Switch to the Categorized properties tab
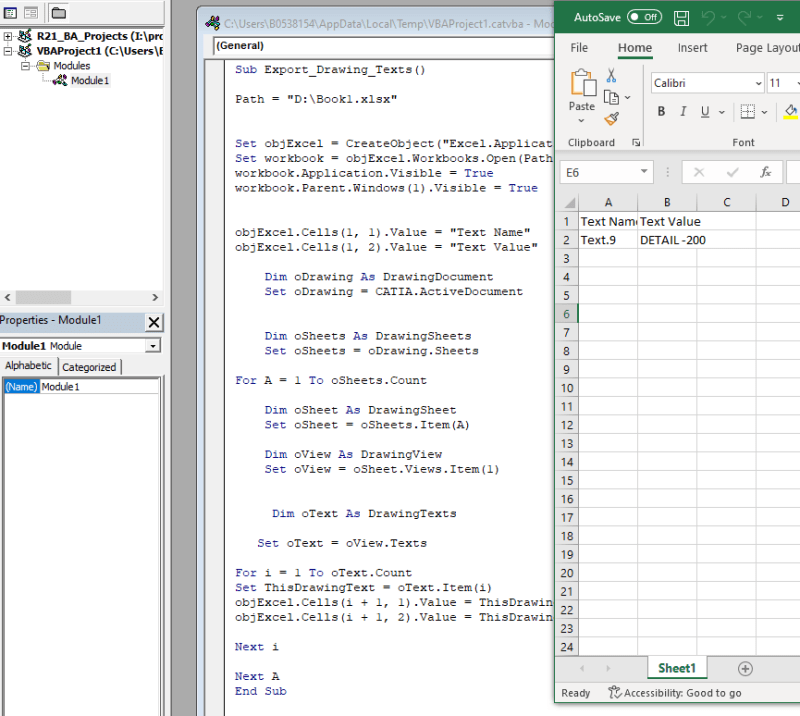The image size is (800, 716). [x=89, y=367]
